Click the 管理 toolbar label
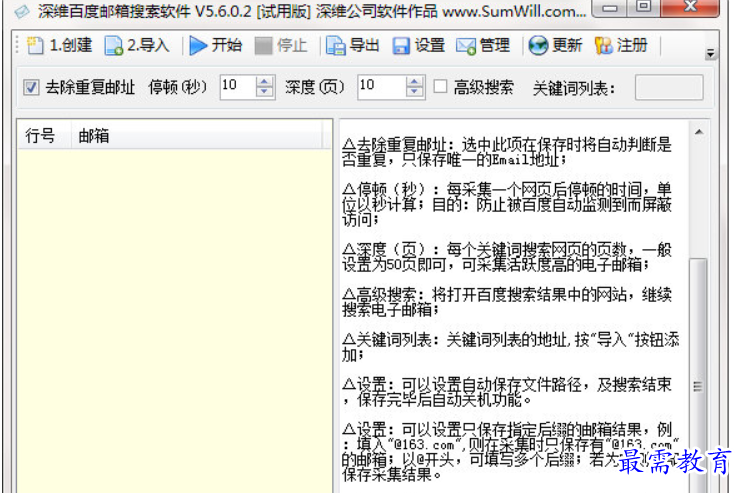Screen dimensions: 740x493 [495, 45]
